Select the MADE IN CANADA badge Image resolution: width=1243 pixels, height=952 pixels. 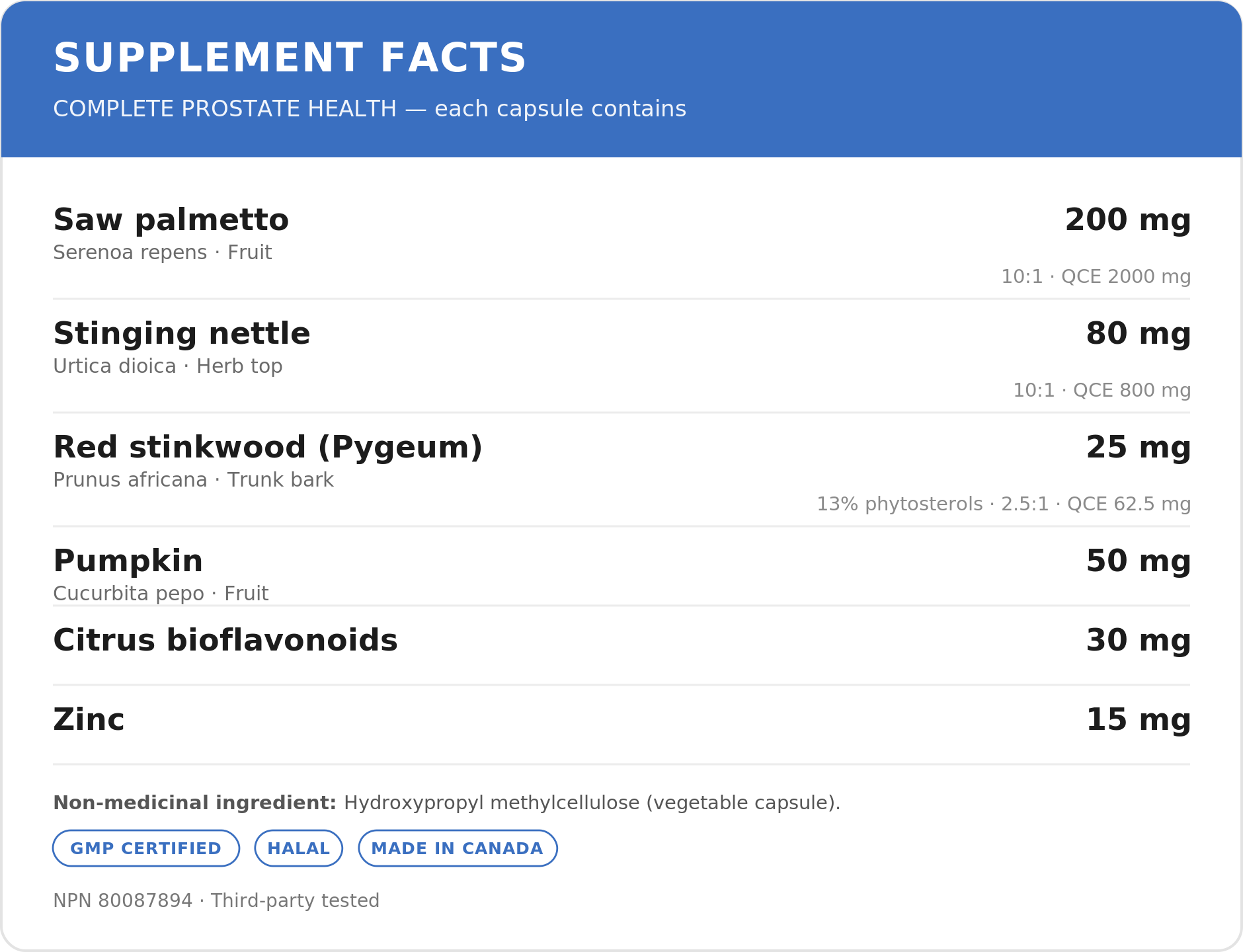click(x=458, y=848)
